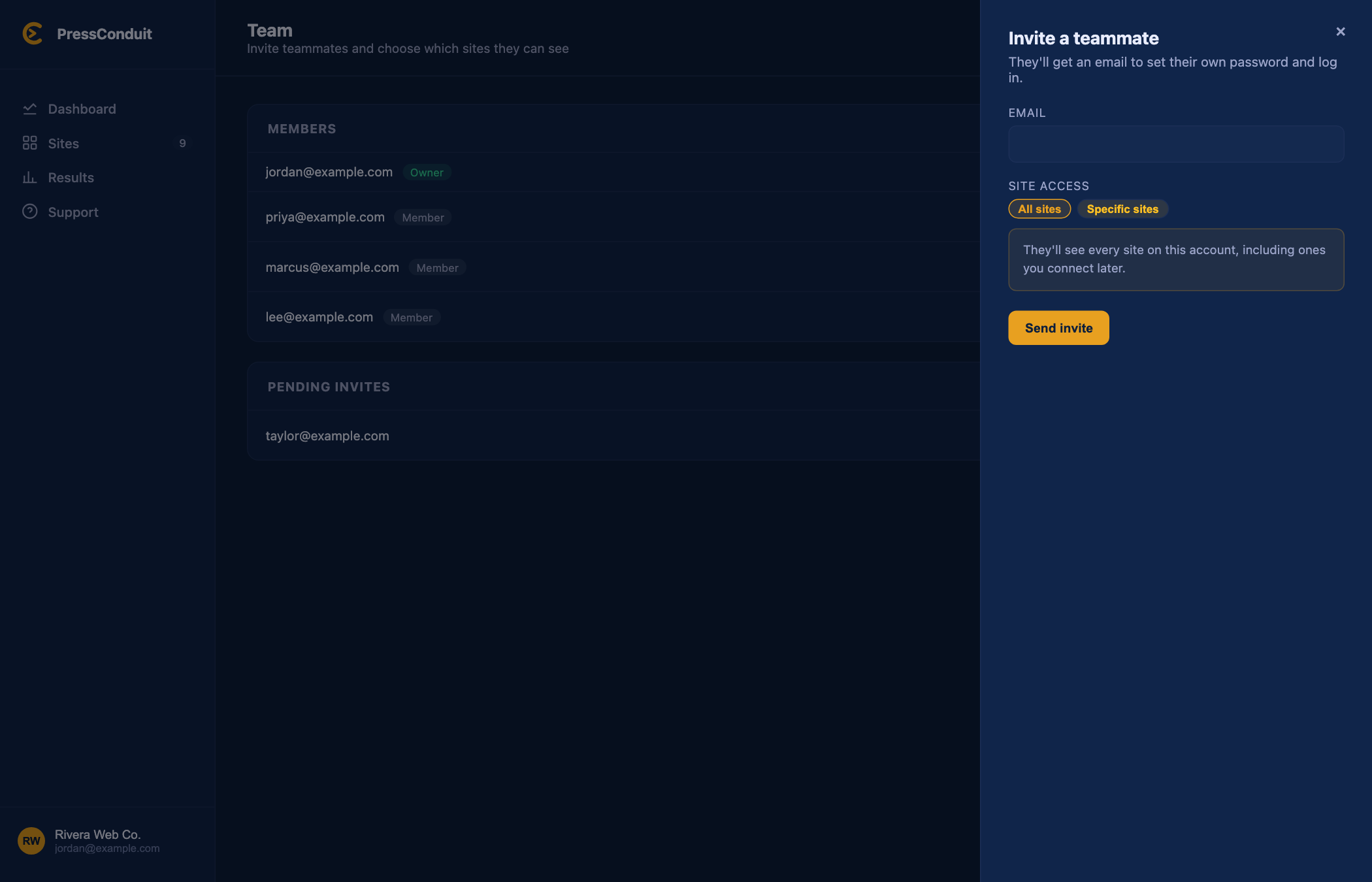
Task: Click the RW account avatar
Action: (x=31, y=841)
